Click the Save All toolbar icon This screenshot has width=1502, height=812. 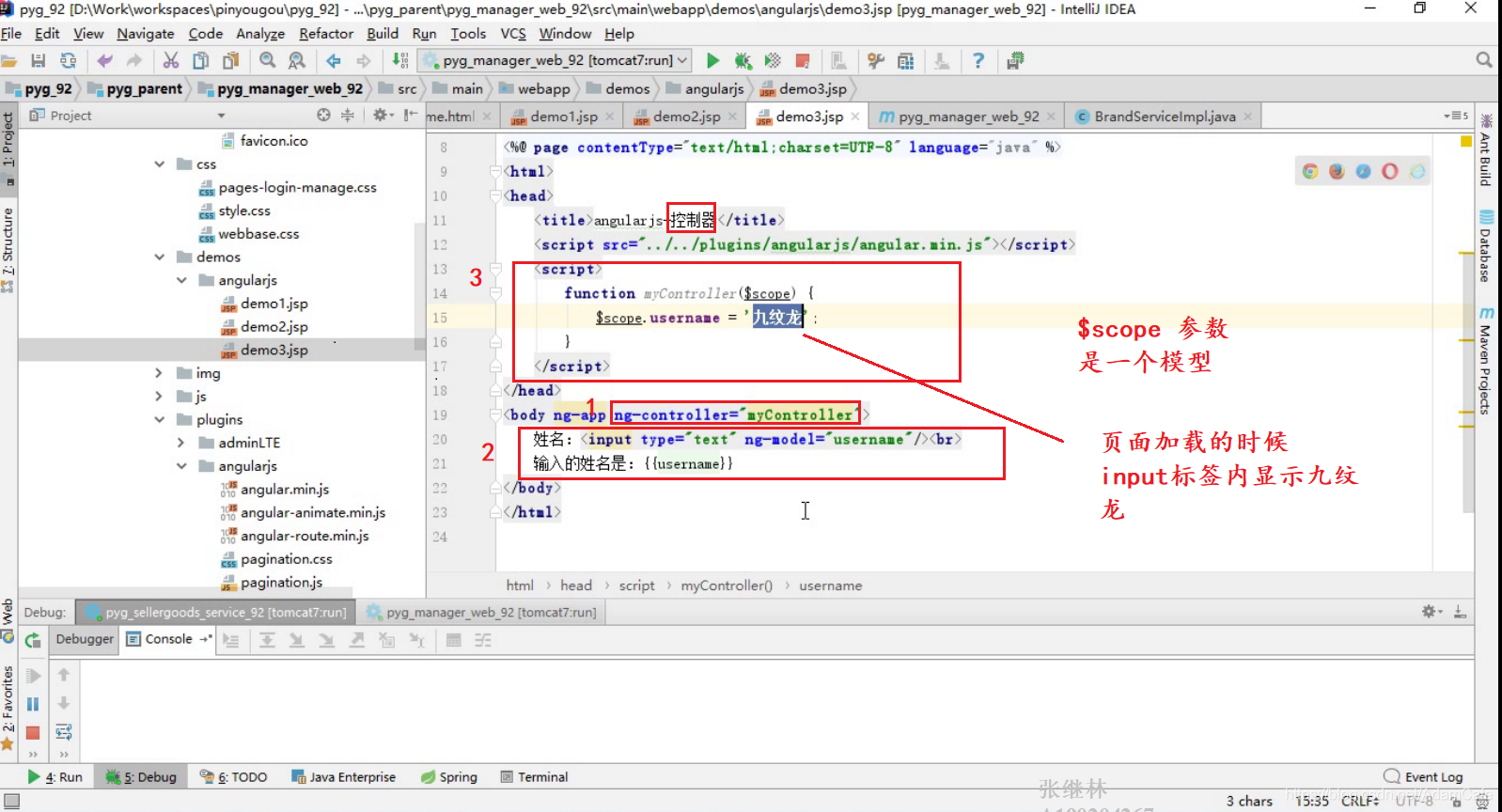coord(39,60)
